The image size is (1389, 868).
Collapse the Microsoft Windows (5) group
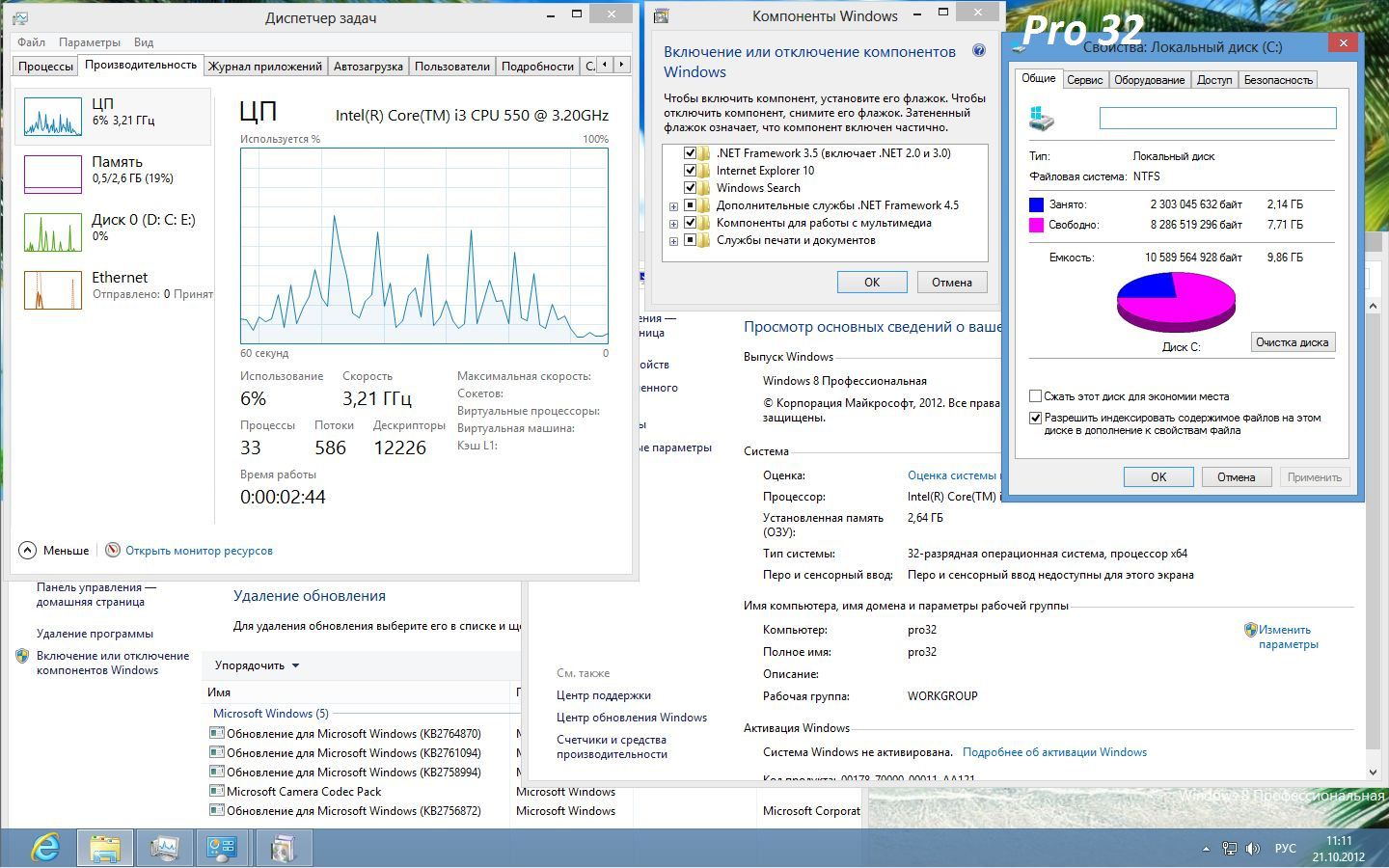[x=270, y=714]
